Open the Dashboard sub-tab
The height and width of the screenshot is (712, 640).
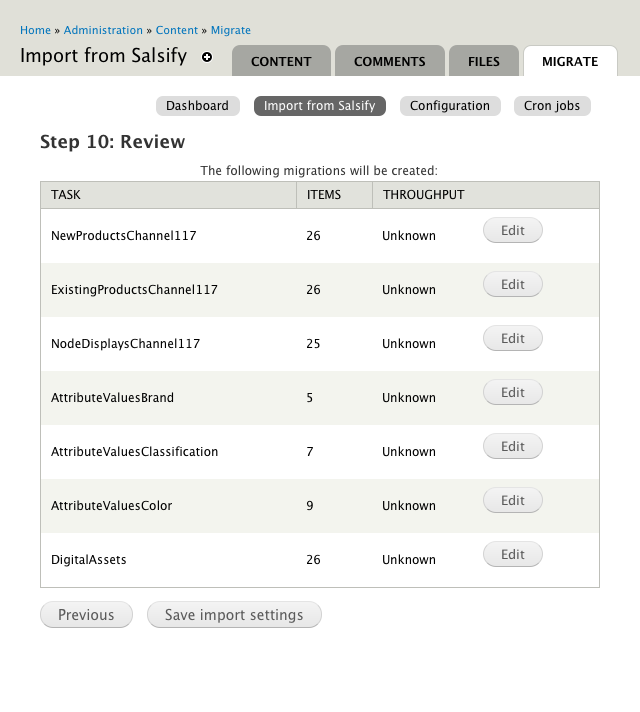[x=197, y=106]
